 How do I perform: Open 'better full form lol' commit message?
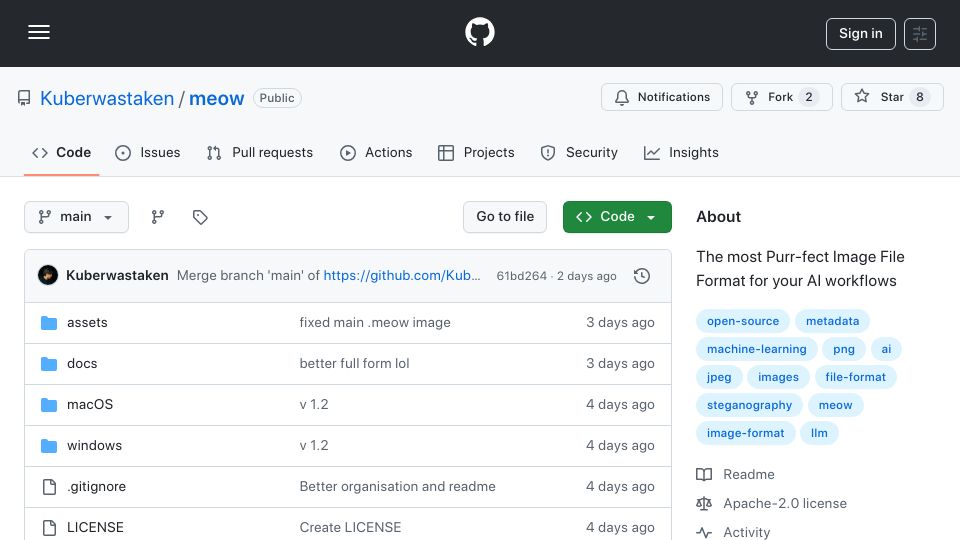pos(354,364)
